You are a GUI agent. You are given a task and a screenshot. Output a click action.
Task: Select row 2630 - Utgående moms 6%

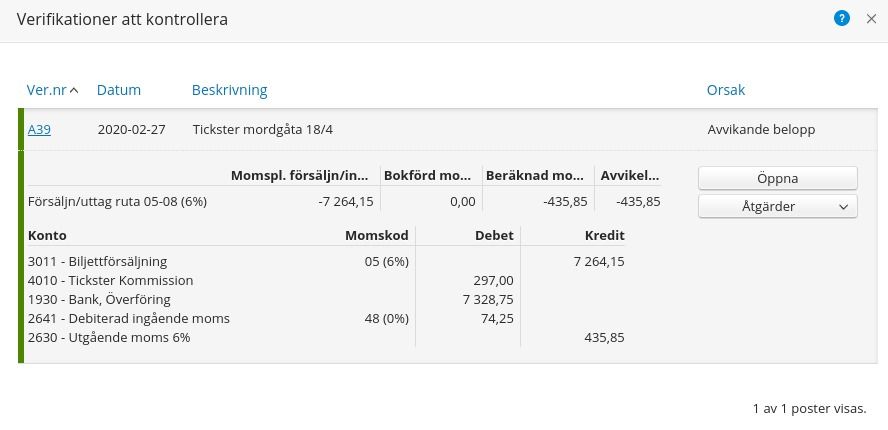click(x=110, y=337)
